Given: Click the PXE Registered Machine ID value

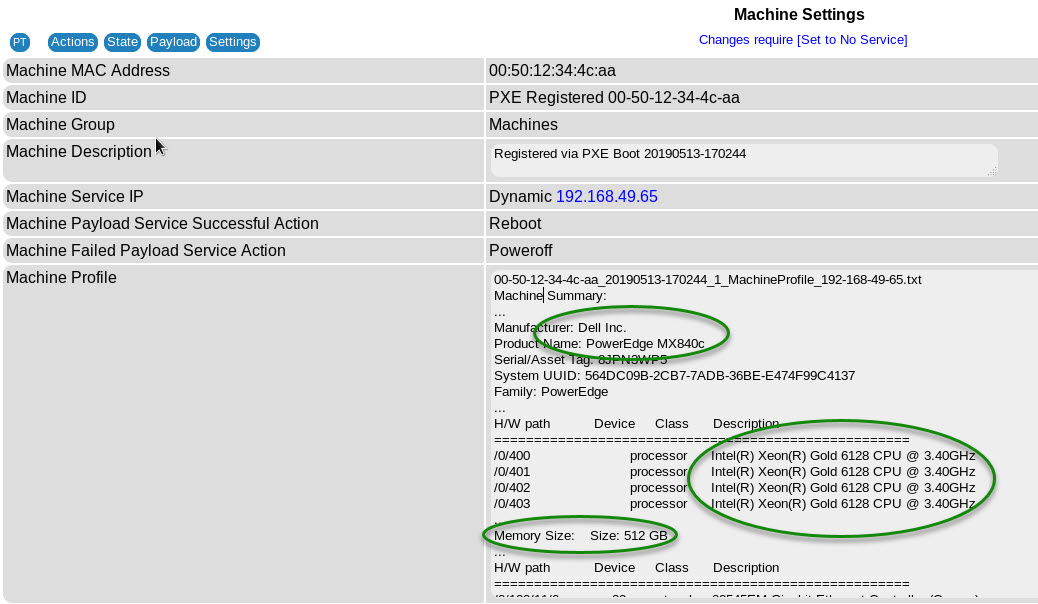Looking at the screenshot, I should (614, 98).
